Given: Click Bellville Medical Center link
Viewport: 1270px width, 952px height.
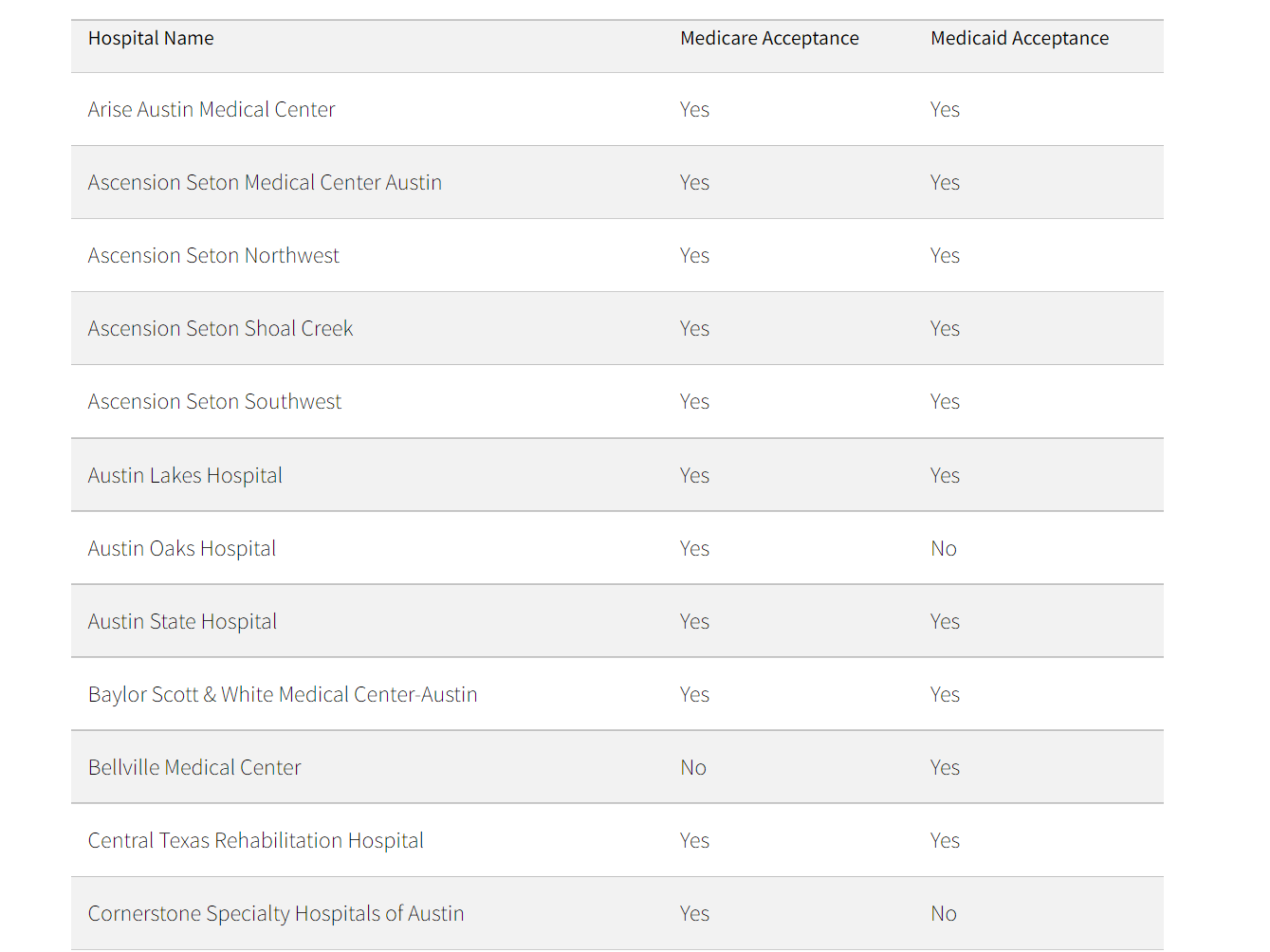Looking at the screenshot, I should point(194,768).
